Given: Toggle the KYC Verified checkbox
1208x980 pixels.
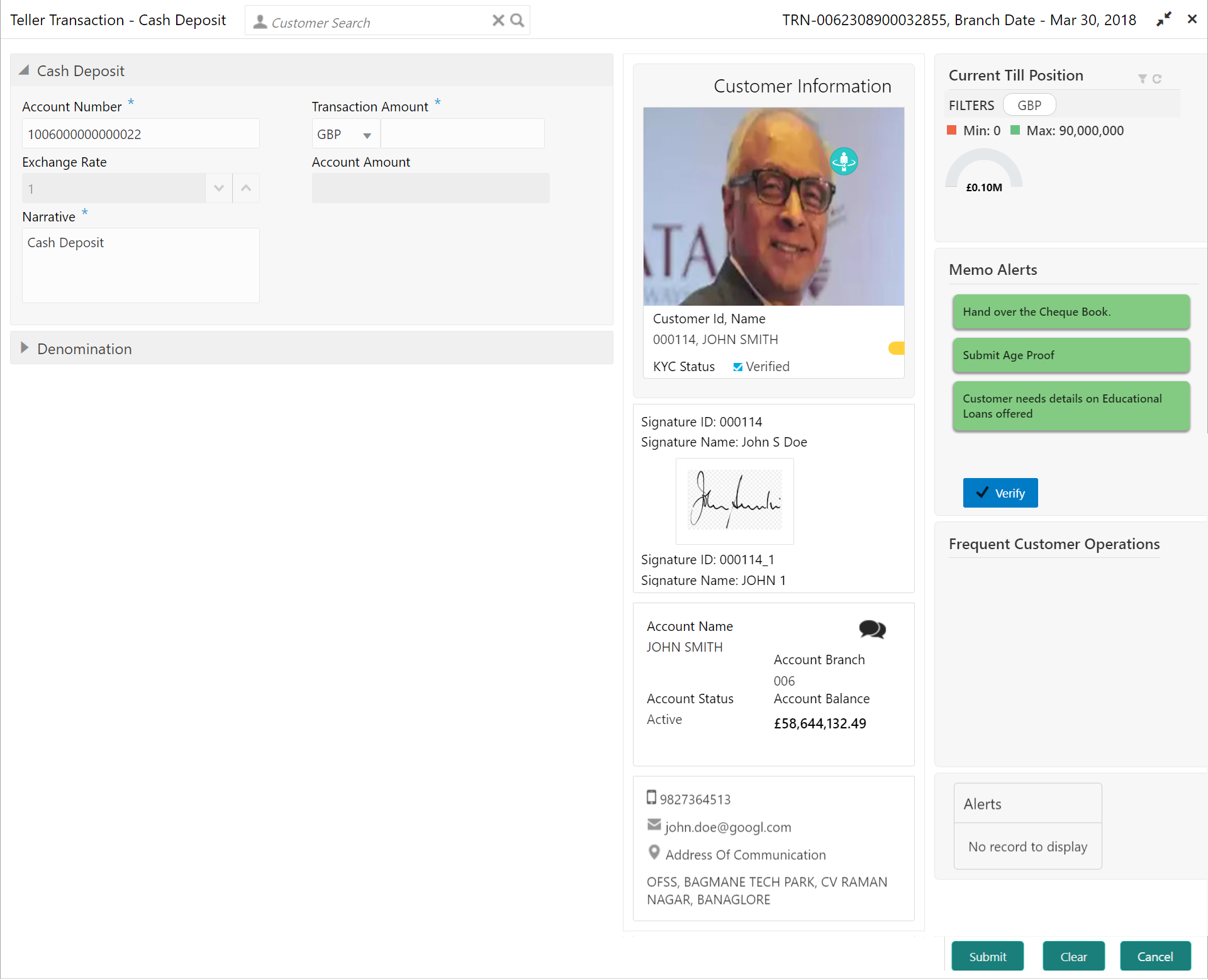Looking at the screenshot, I should 738,367.
